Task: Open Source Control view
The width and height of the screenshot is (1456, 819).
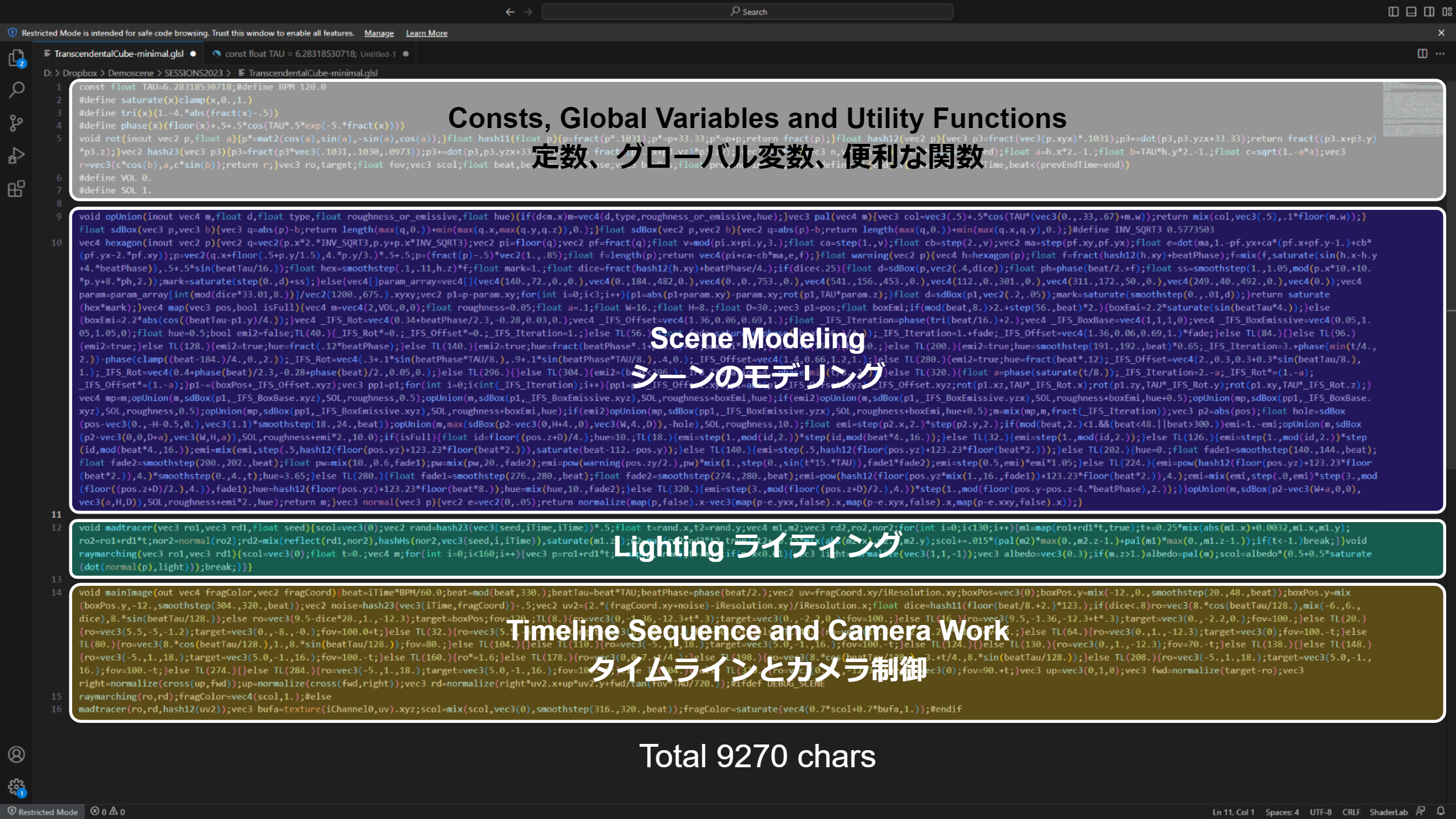Action: click(x=16, y=123)
